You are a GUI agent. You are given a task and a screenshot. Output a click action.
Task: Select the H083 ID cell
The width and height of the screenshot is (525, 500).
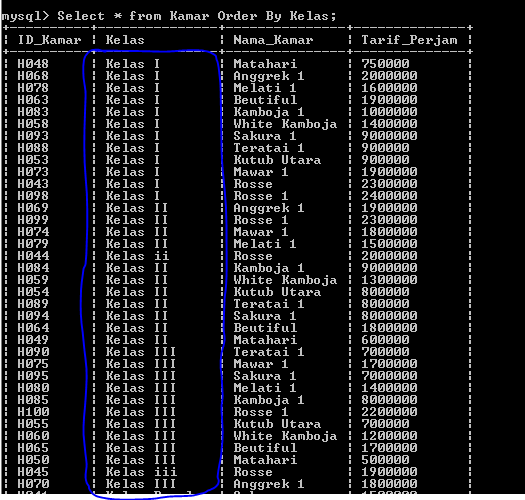point(33,112)
